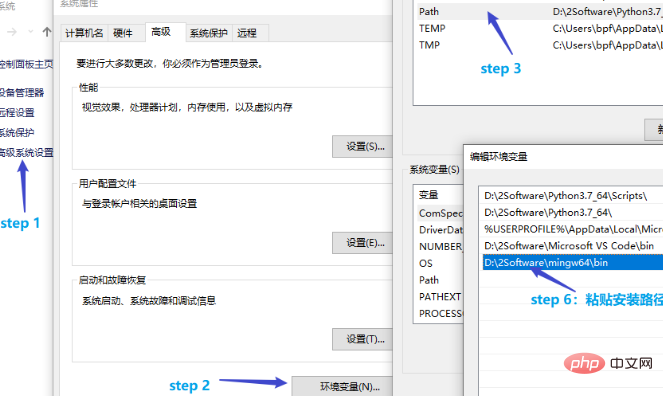Open the 系统保护 tab

pyautogui.click(x=209, y=33)
